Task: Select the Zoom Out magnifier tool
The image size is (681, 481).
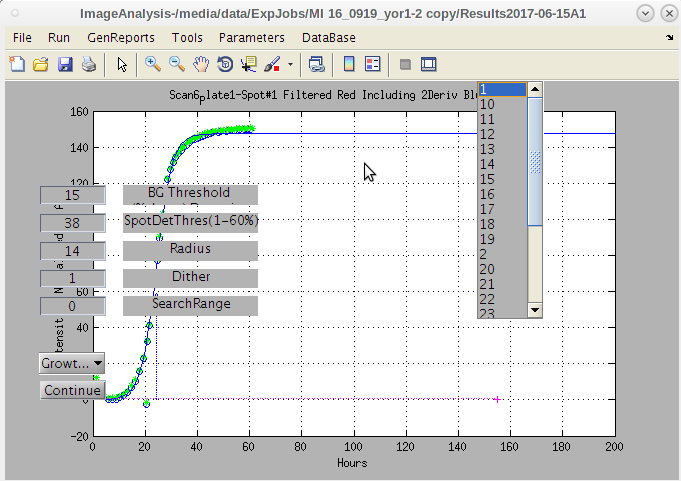Action: coord(176,64)
